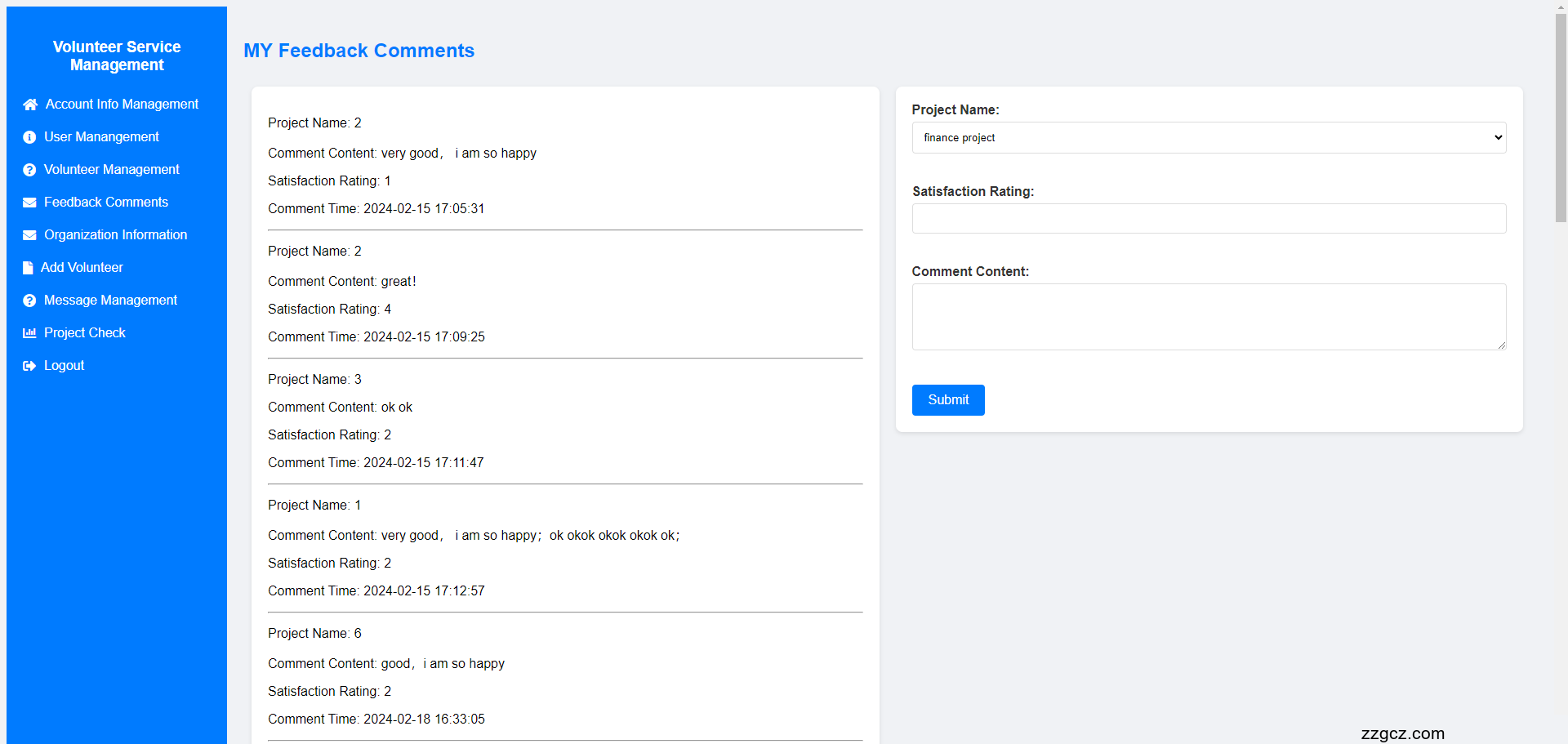
Task: Click the info icon next to User Management
Action: (29, 137)
